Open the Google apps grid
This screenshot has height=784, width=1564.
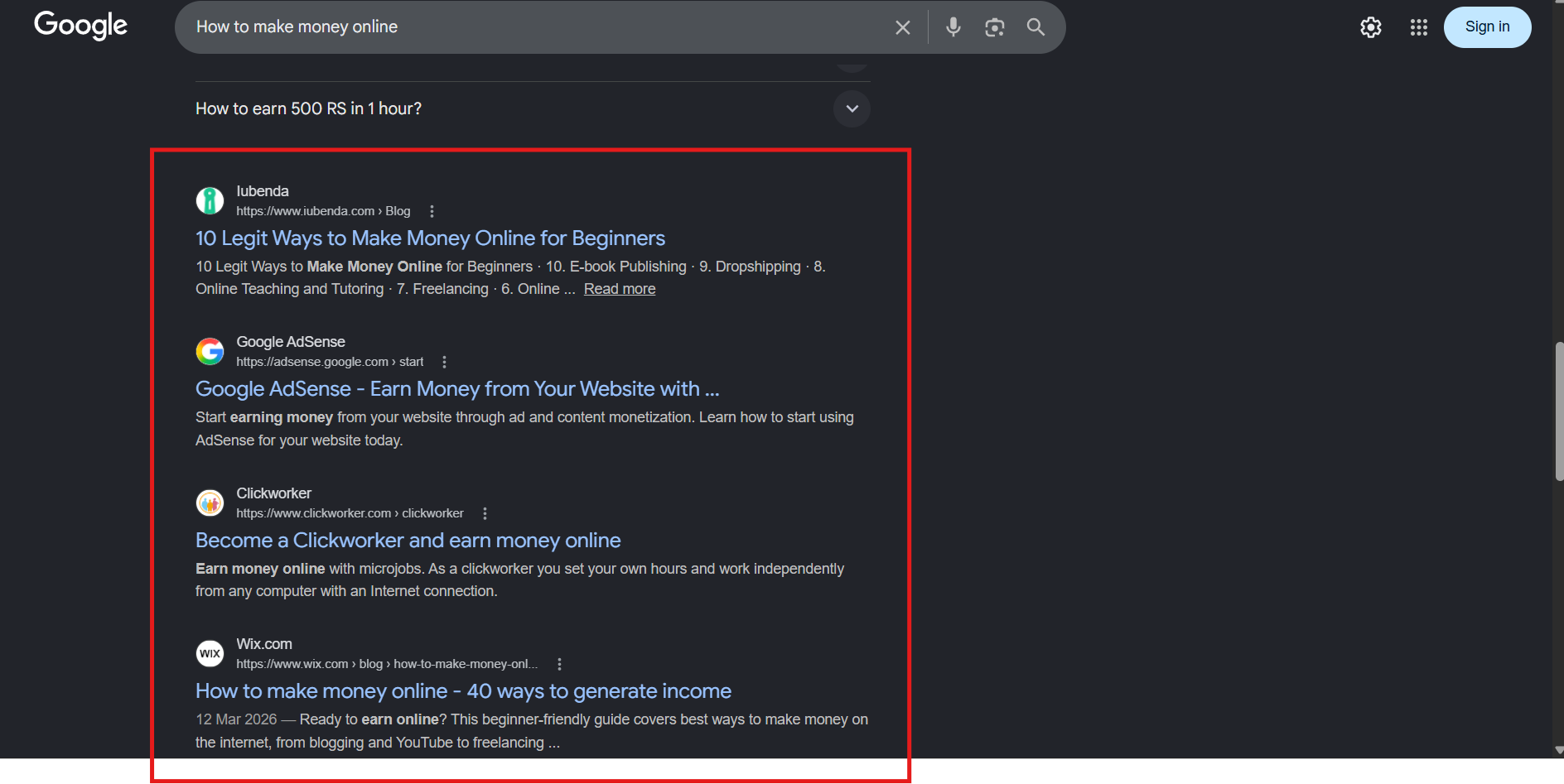1418,27
